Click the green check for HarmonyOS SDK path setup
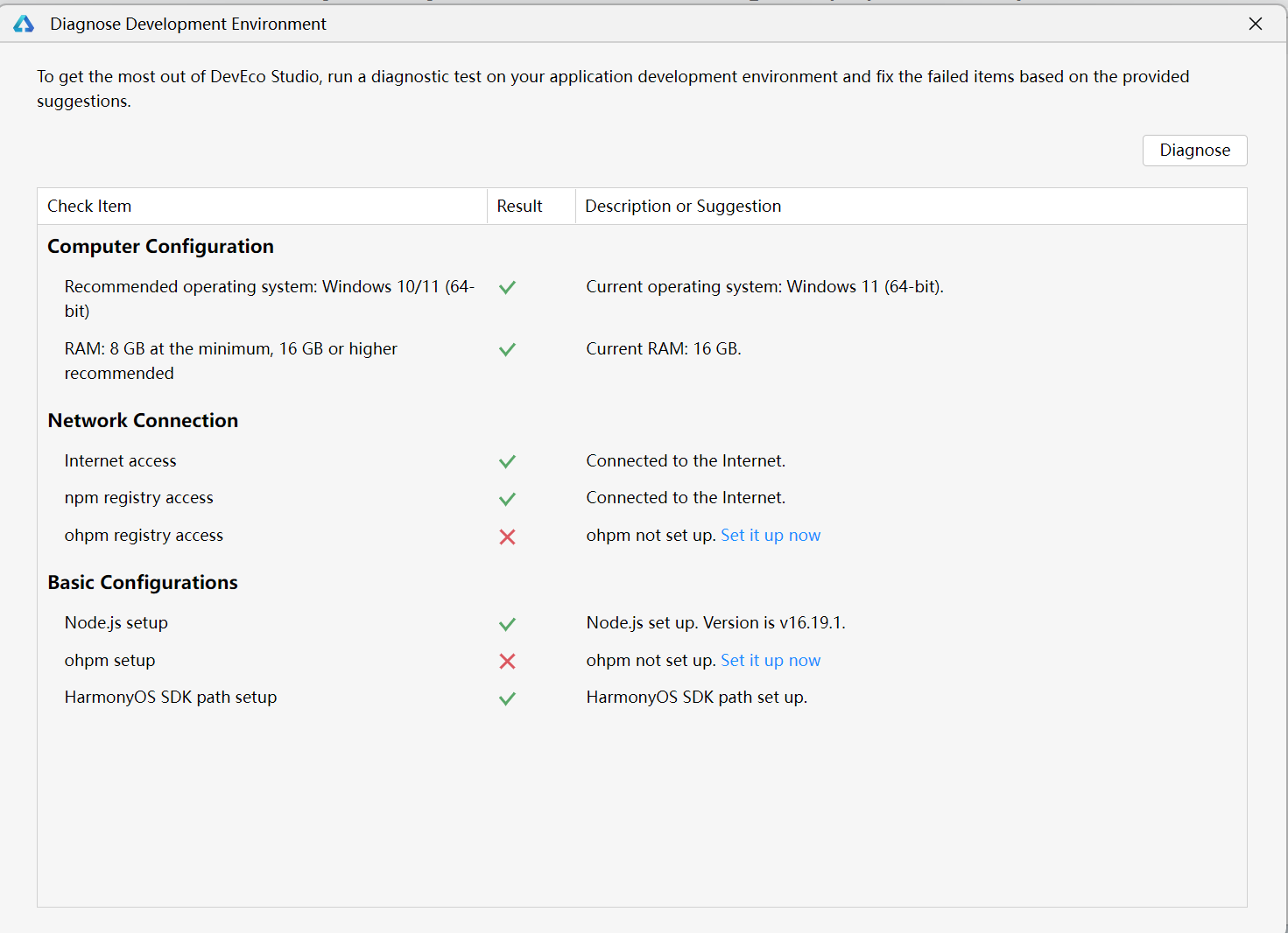The image size is (1288, 933). click(507, 698)
